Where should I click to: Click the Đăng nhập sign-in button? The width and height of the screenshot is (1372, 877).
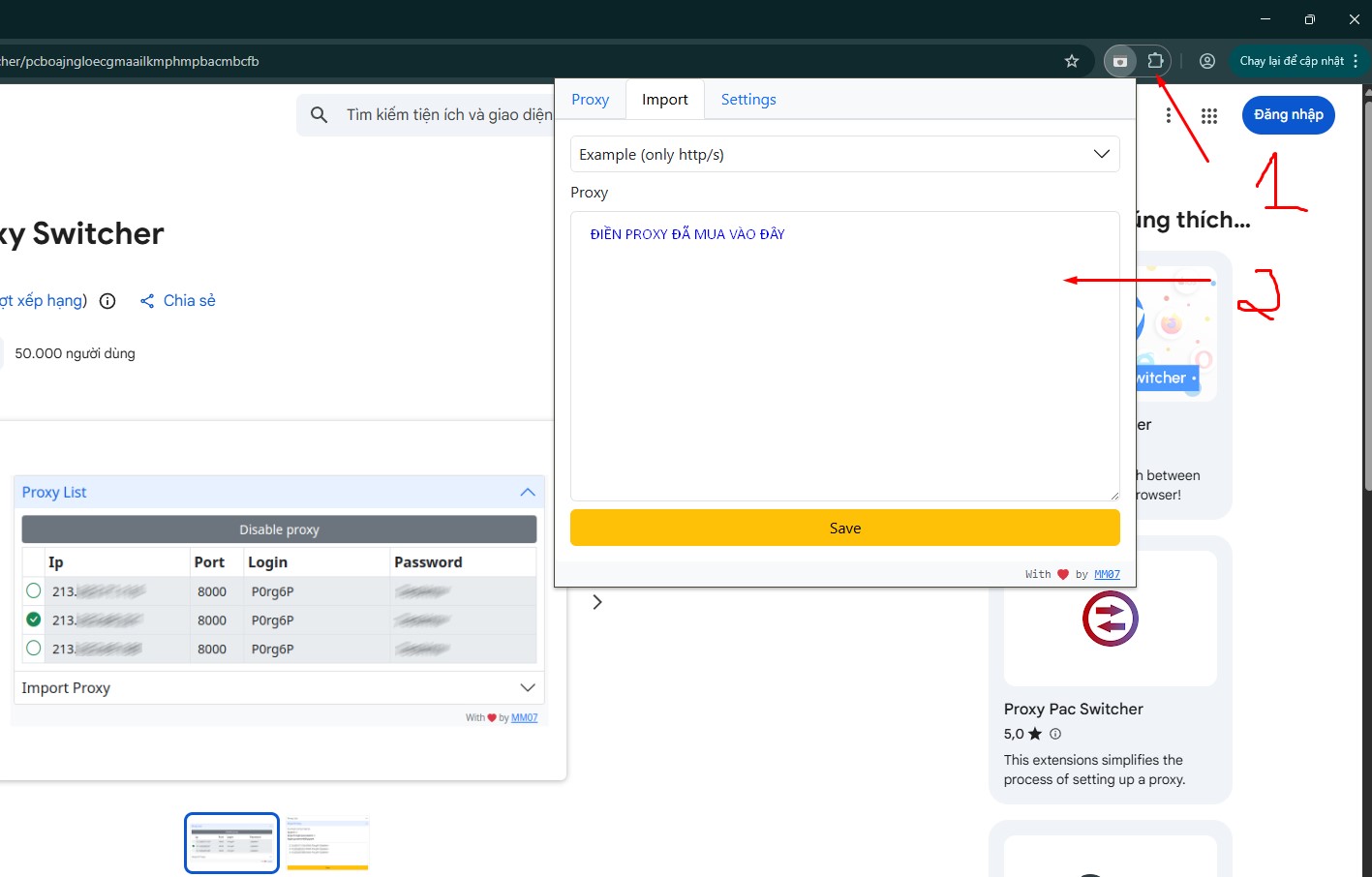click(1288, 115)
